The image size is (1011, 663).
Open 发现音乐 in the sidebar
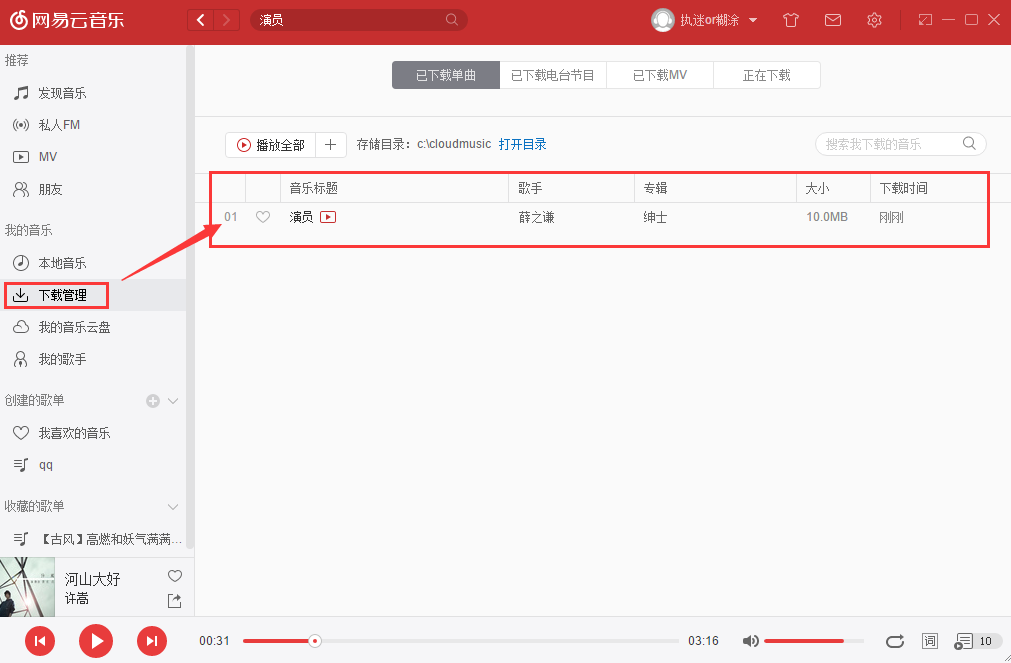pyautogui.click(x=60, y=92)
